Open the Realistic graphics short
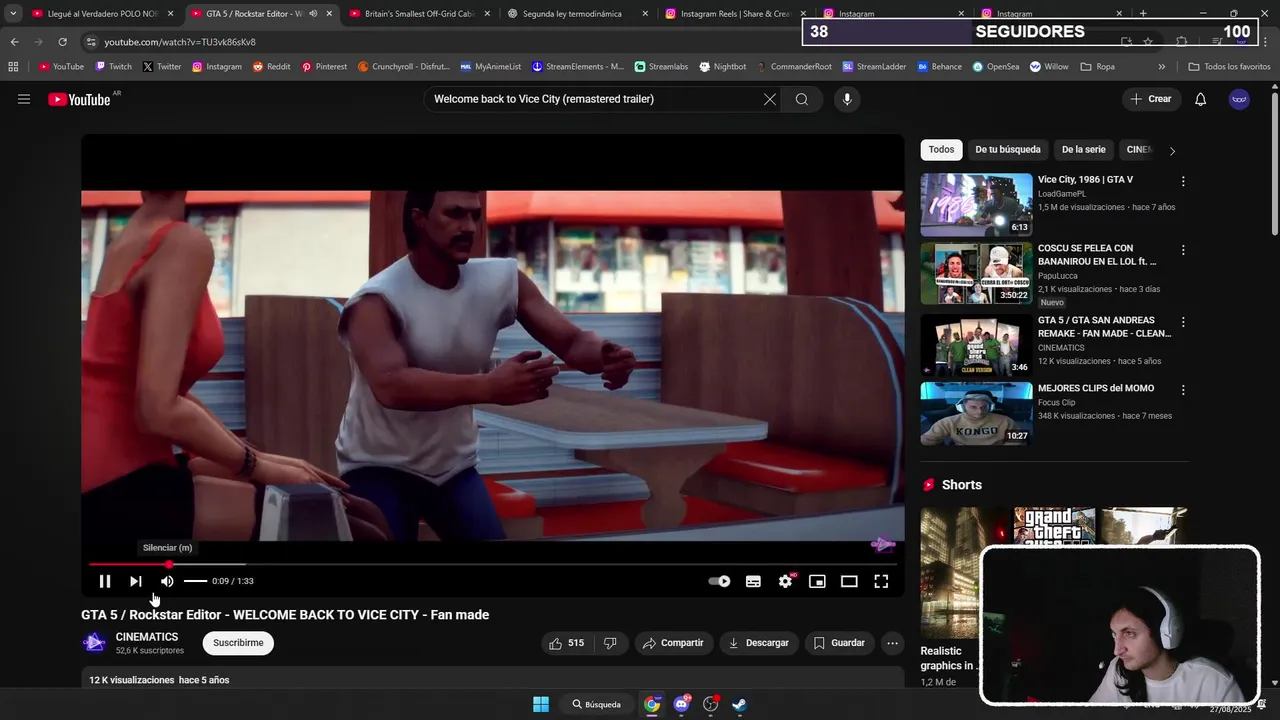 (950, 575)
